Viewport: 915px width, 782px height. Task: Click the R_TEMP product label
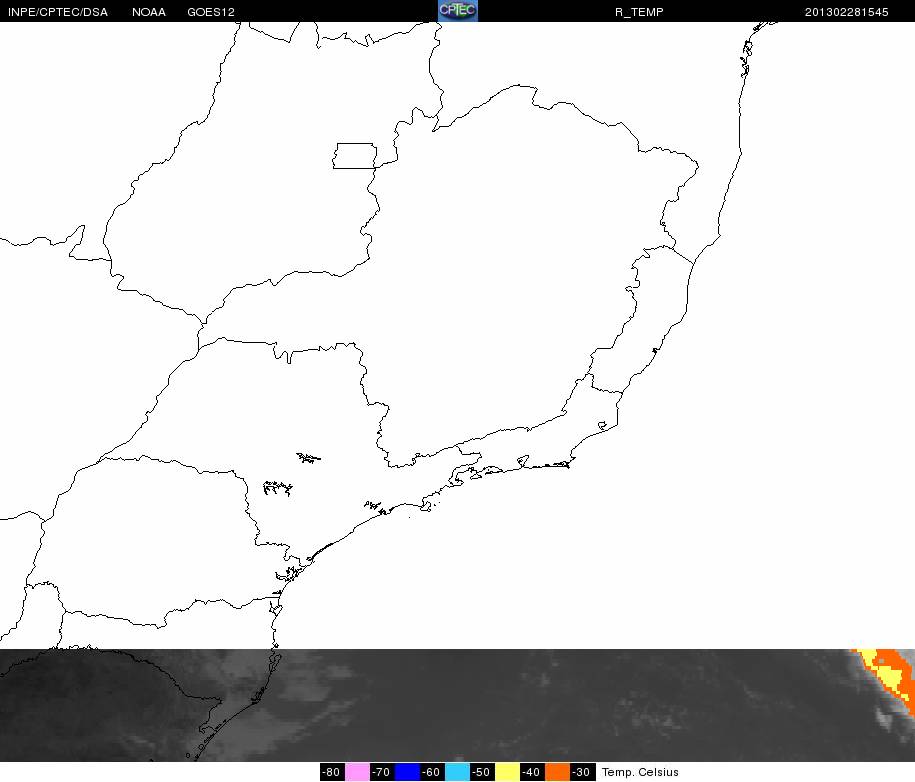(639, 12)
